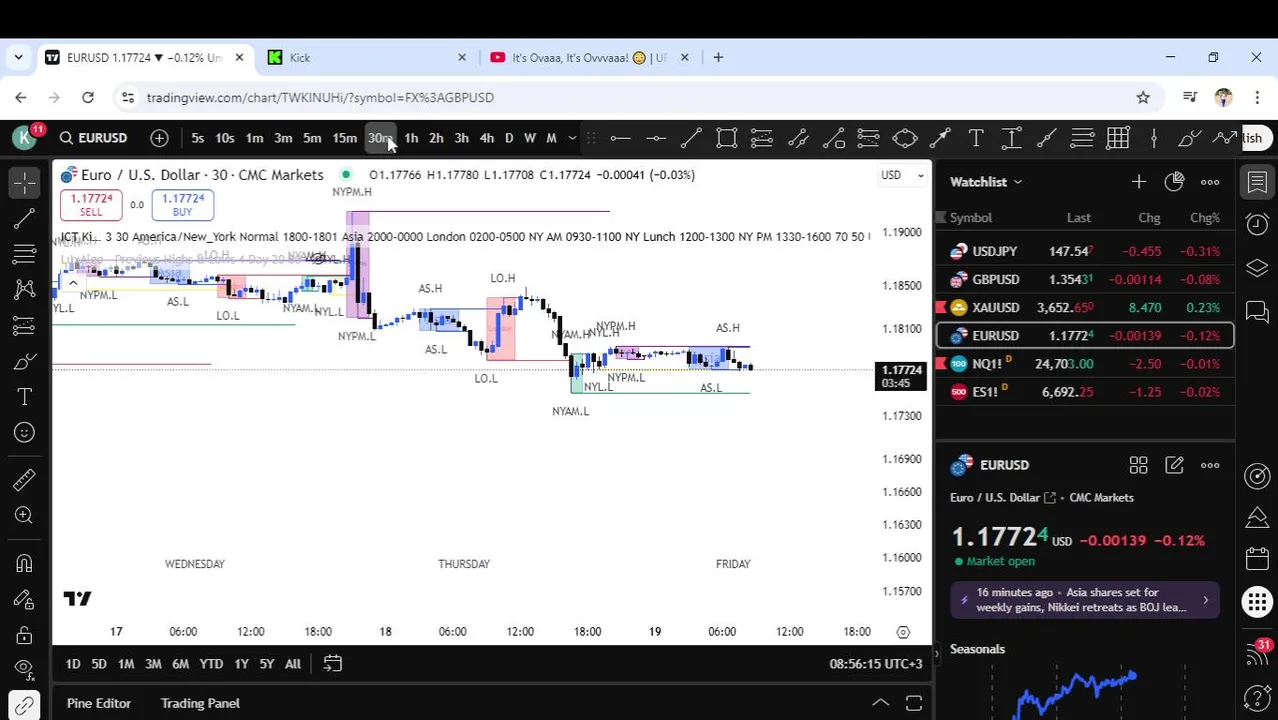1278x720 pixels.
Task: Switch to the 15m timeframe
Action: click(345, 139)
